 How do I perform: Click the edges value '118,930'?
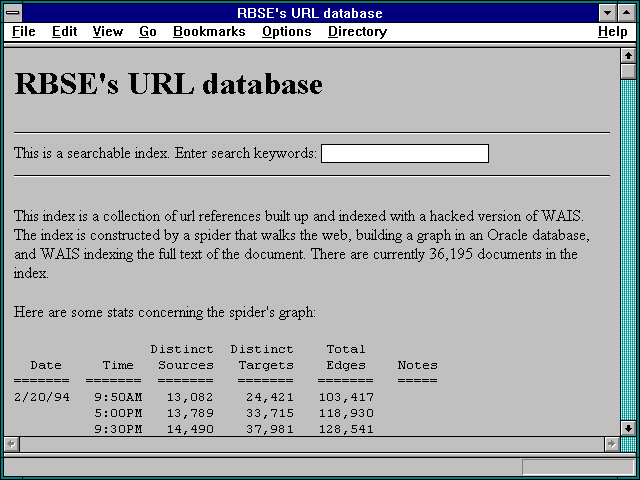click(346, 413)
